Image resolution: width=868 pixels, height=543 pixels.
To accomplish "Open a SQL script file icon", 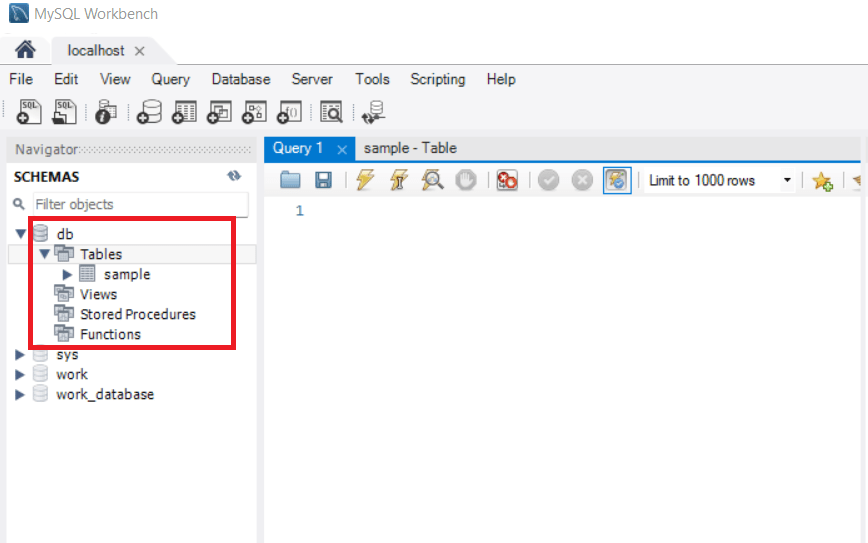I will pyautogui.click(x=64, y=112).
